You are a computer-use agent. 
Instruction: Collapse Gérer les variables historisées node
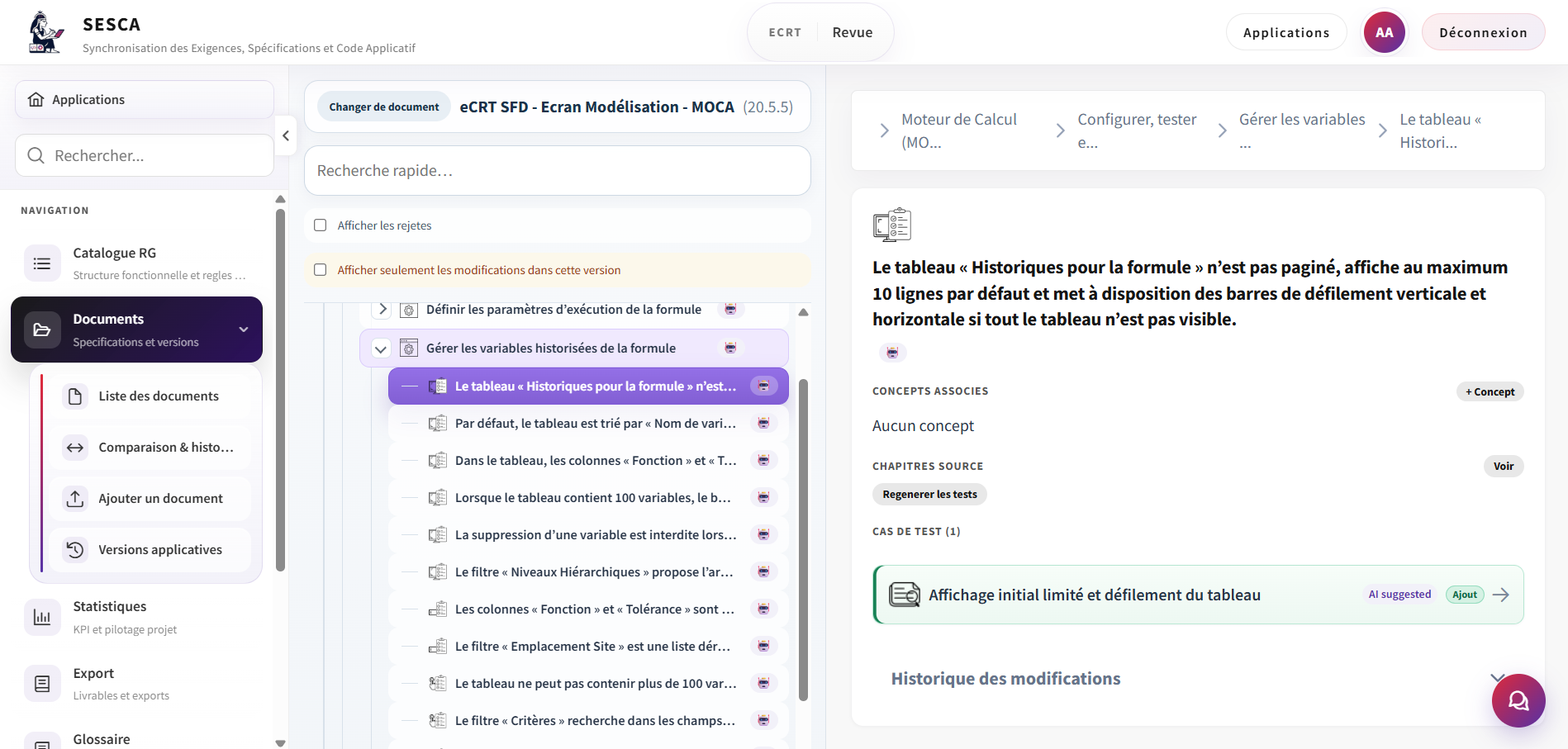click(381, 348)
